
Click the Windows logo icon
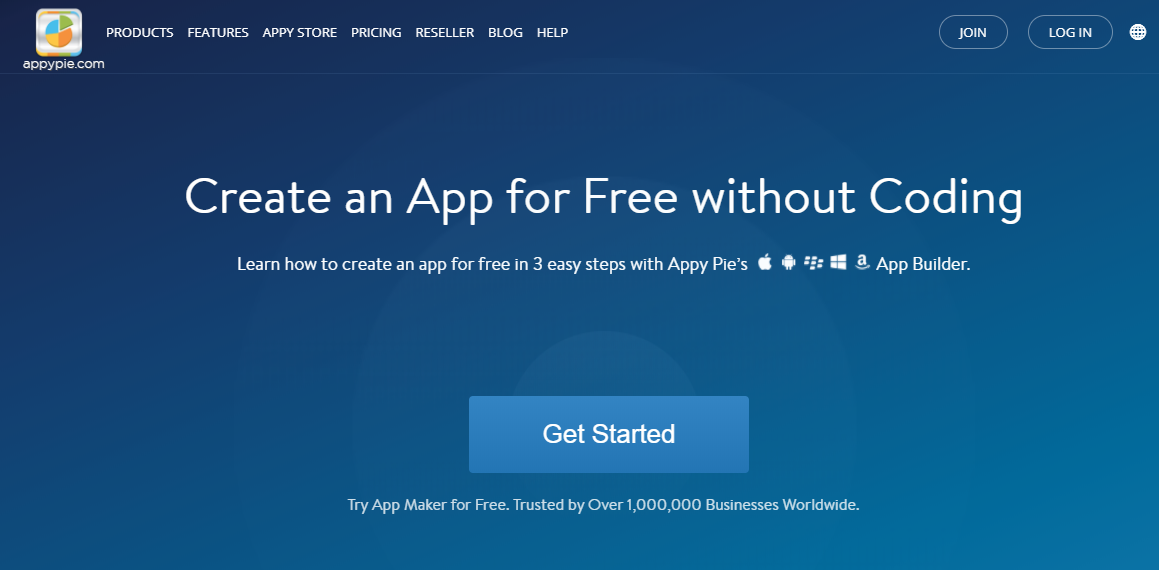pyautogui.click(x=838, y=262)
